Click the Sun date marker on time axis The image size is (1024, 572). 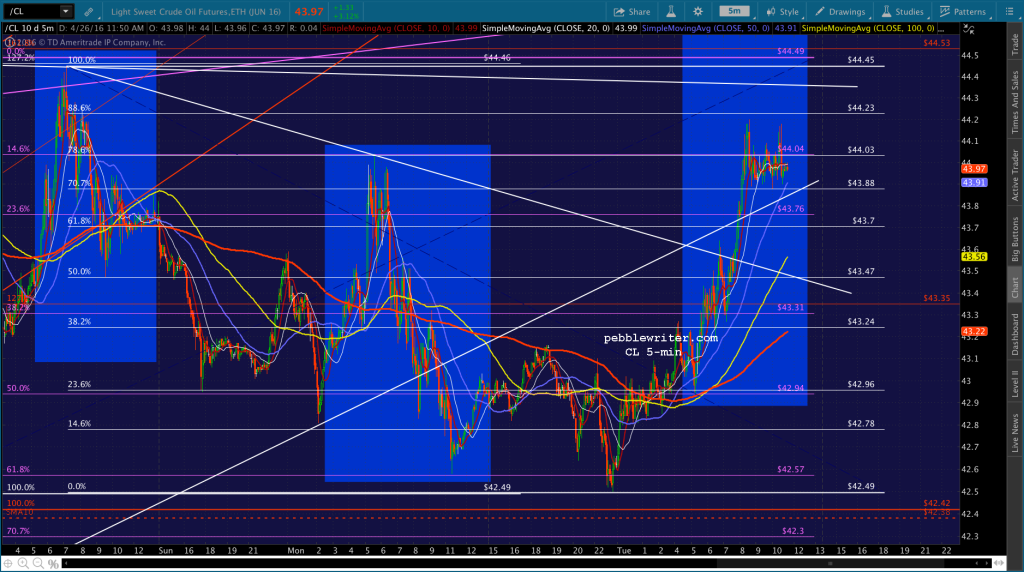(x=165, y=550)
